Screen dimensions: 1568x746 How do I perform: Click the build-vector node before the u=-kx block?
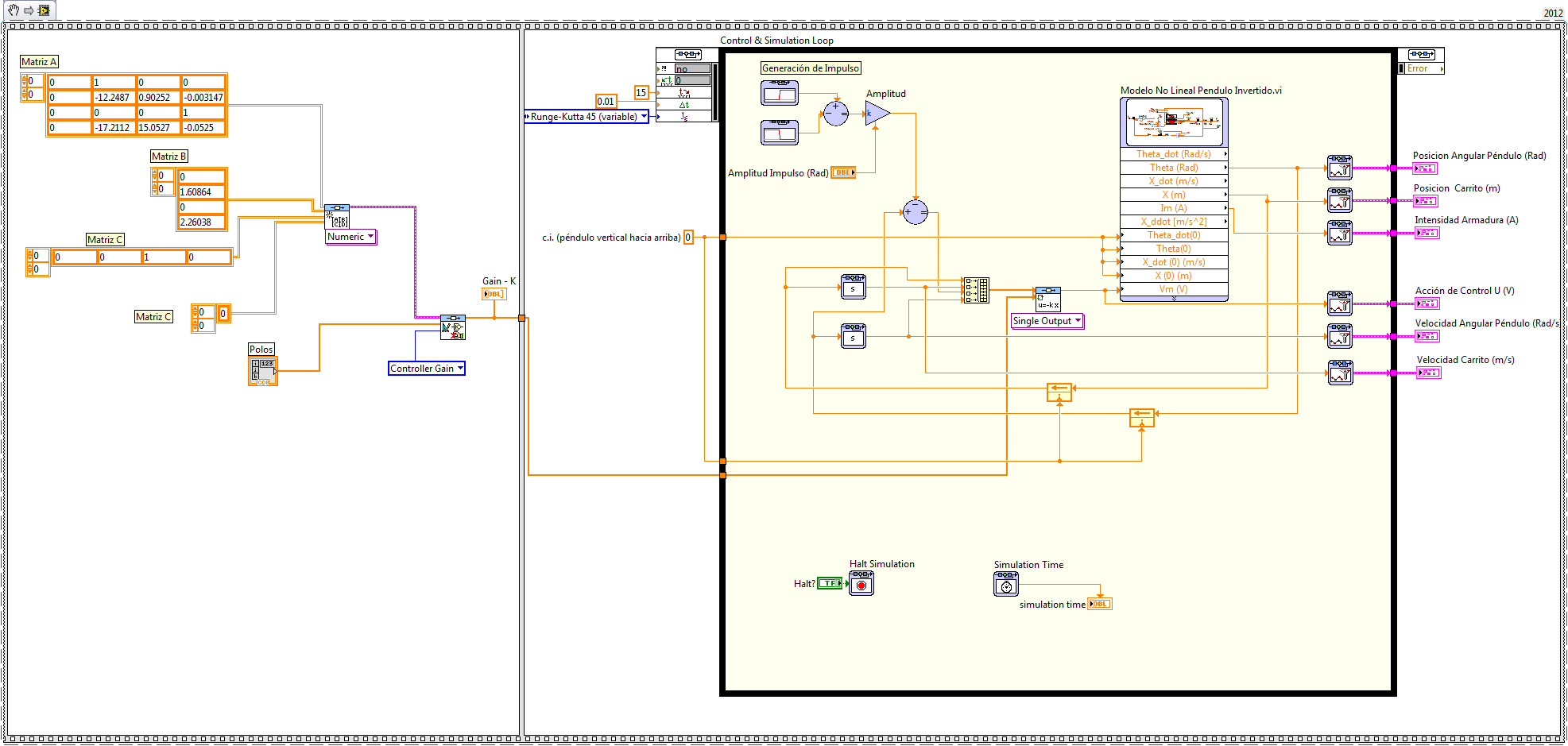click(x=976, y=290)
